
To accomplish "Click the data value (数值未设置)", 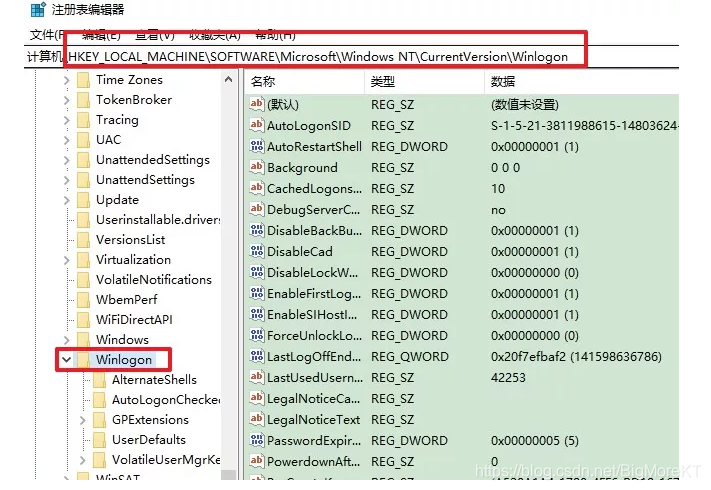I will (x=525, y=105).
